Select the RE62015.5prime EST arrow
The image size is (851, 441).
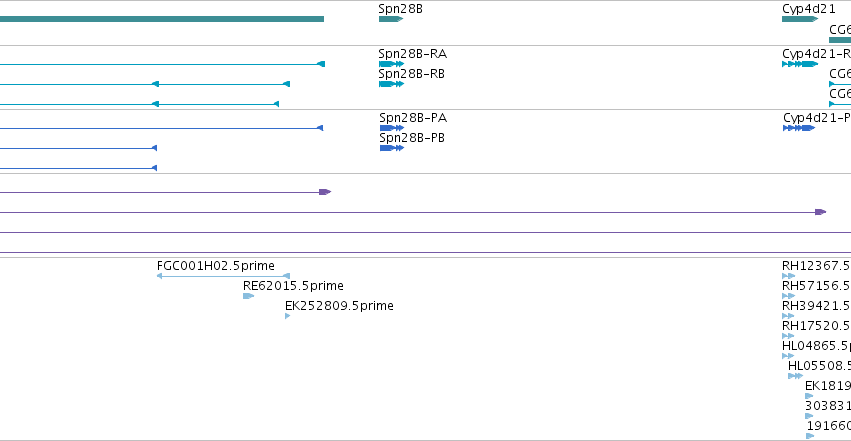(249, 296)
